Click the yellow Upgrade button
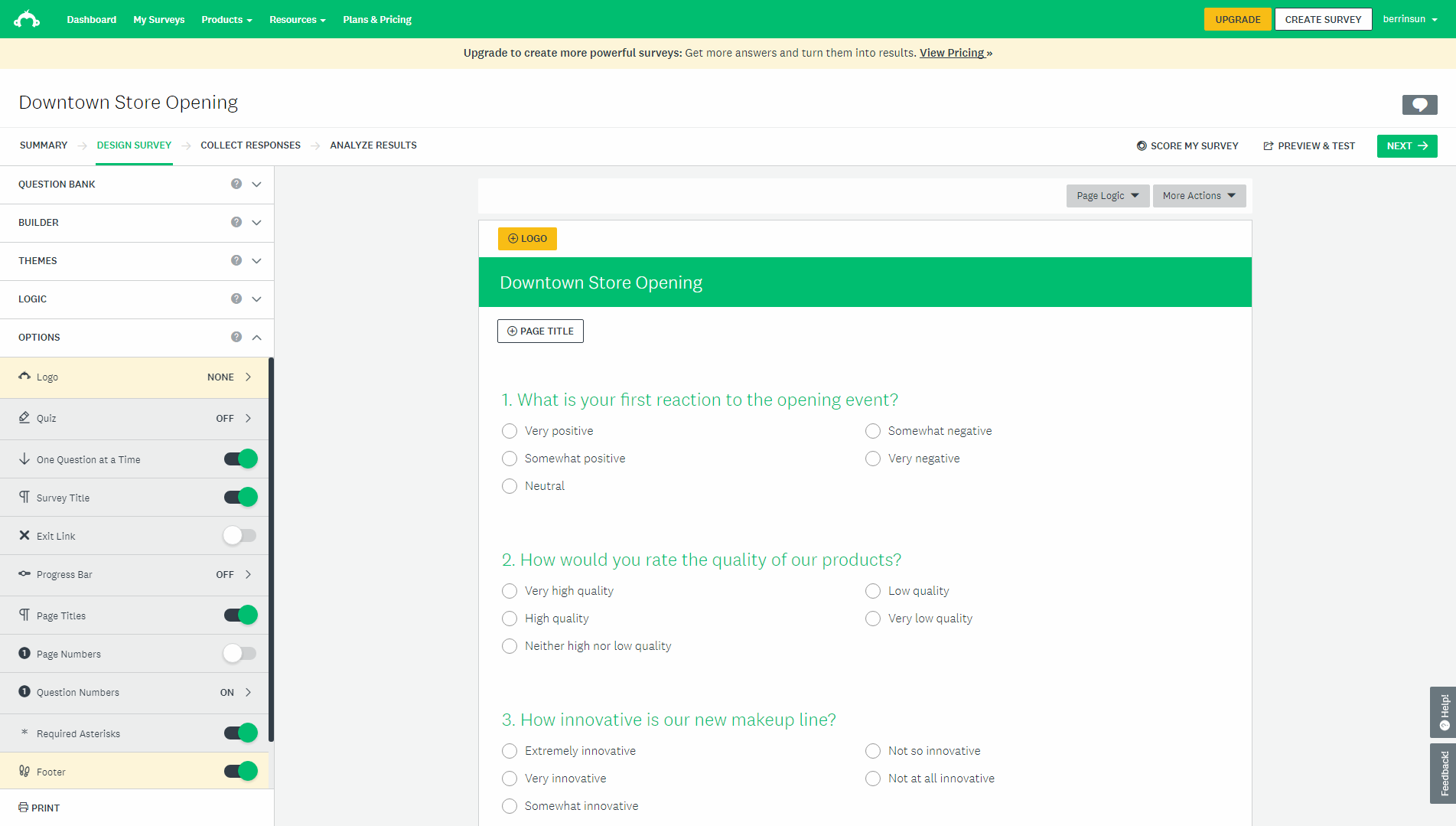Image resolution: width=1456 pixels, height=826 pixels. coord(1237,19)
